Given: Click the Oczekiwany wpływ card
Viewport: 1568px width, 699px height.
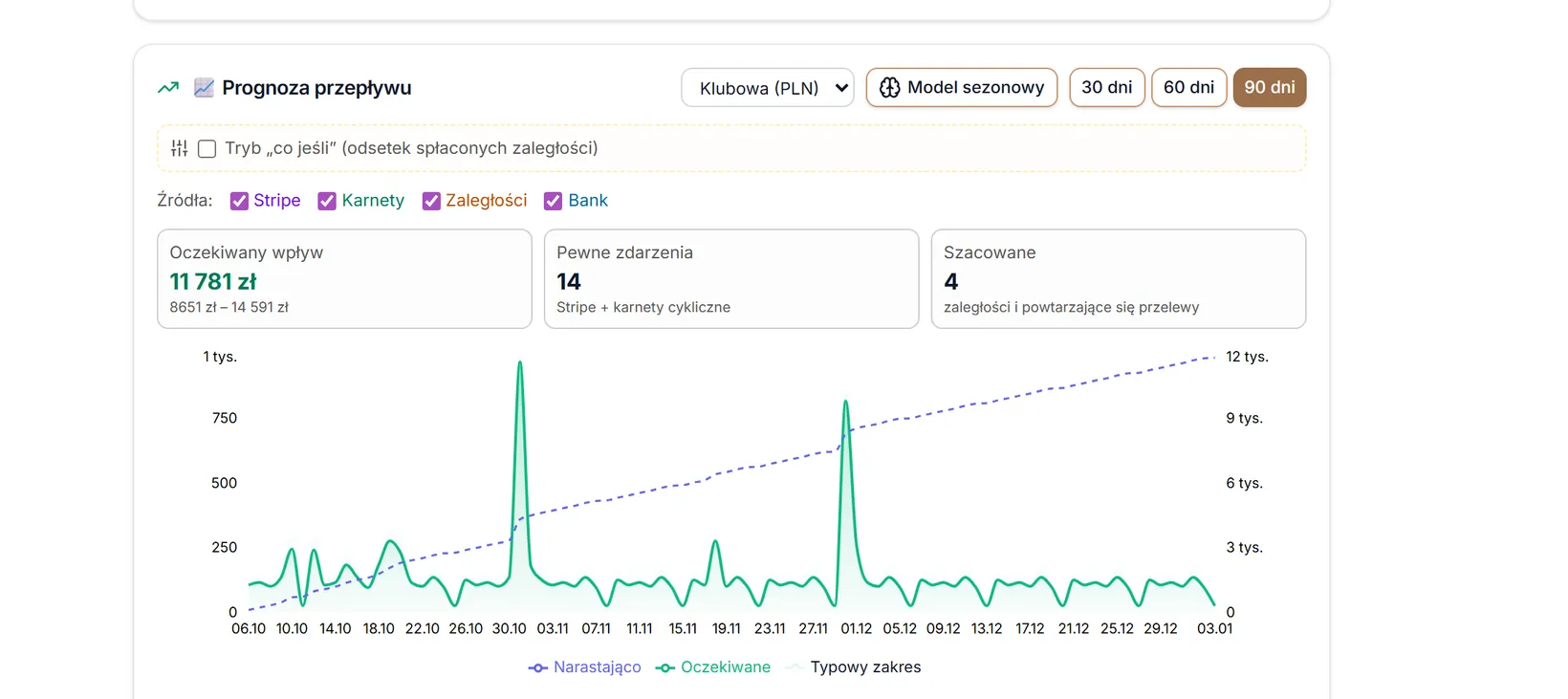Looking at the screenshot, I should tap(344, 278).
